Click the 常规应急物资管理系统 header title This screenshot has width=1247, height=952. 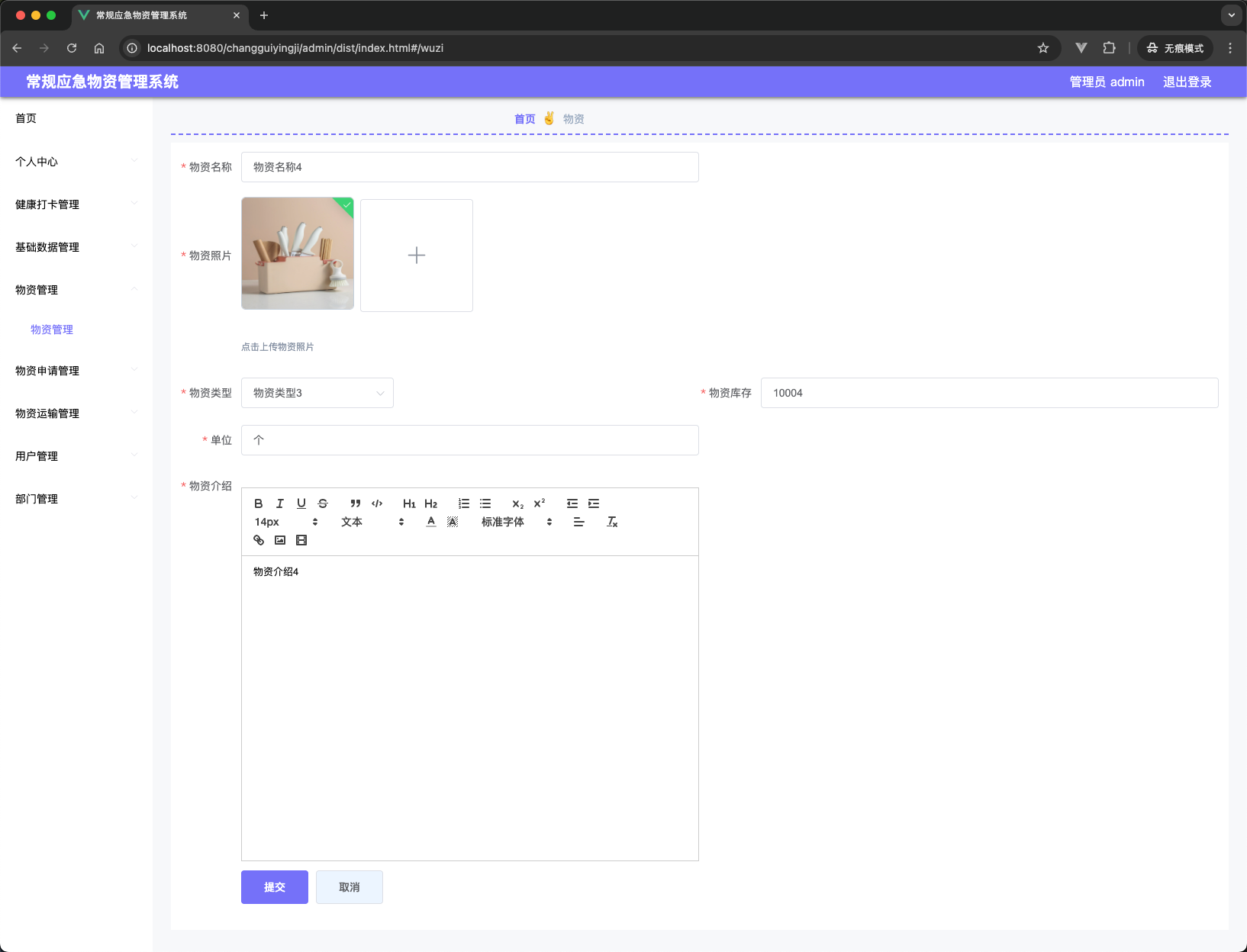click(102, 82)
